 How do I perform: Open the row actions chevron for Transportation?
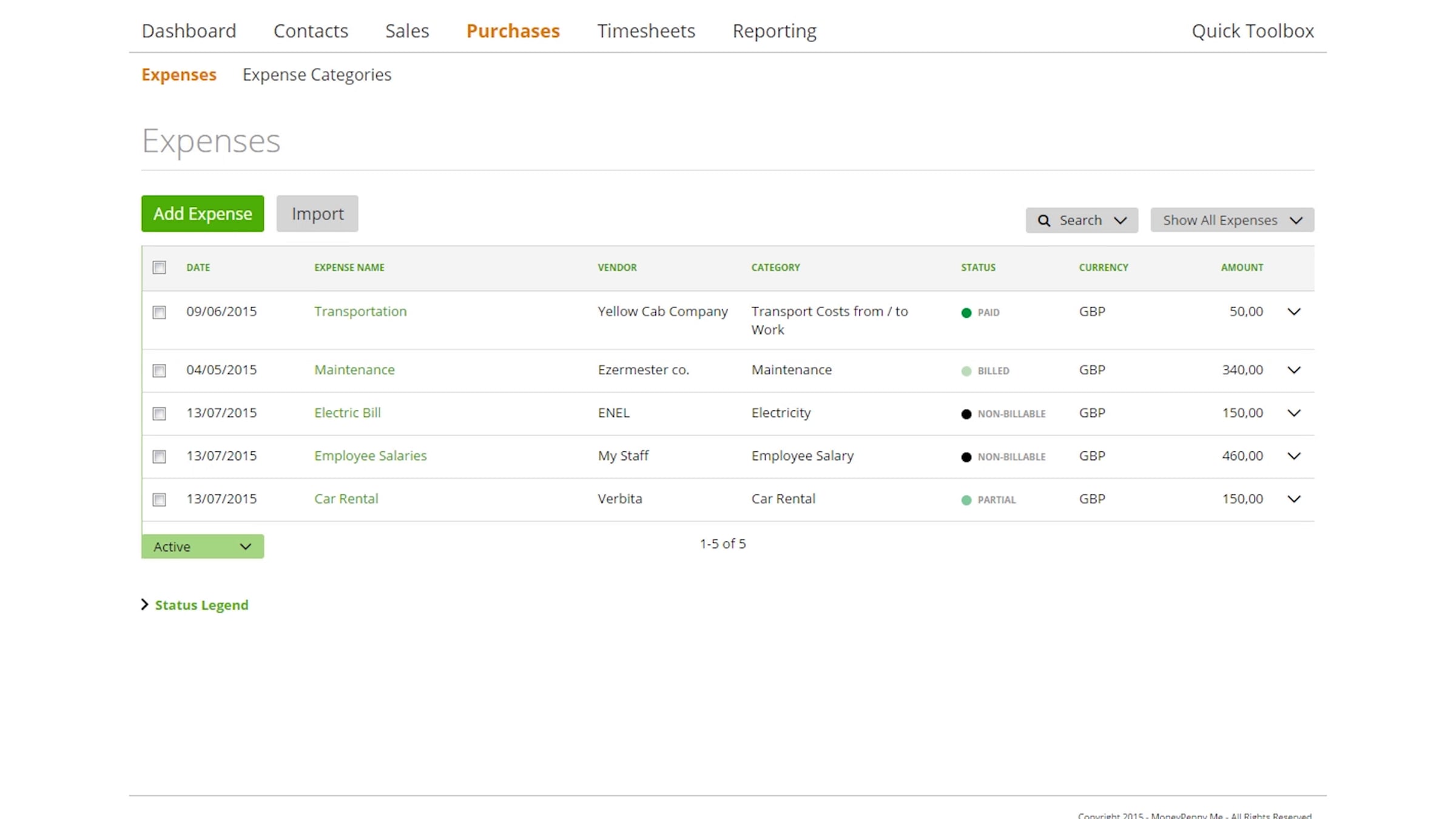(1293, 312)
